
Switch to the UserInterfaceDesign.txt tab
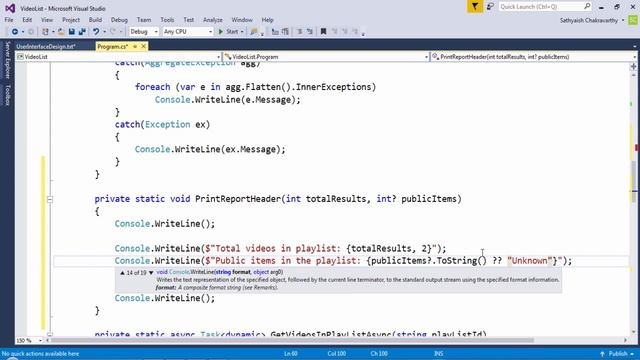point(46,47)
